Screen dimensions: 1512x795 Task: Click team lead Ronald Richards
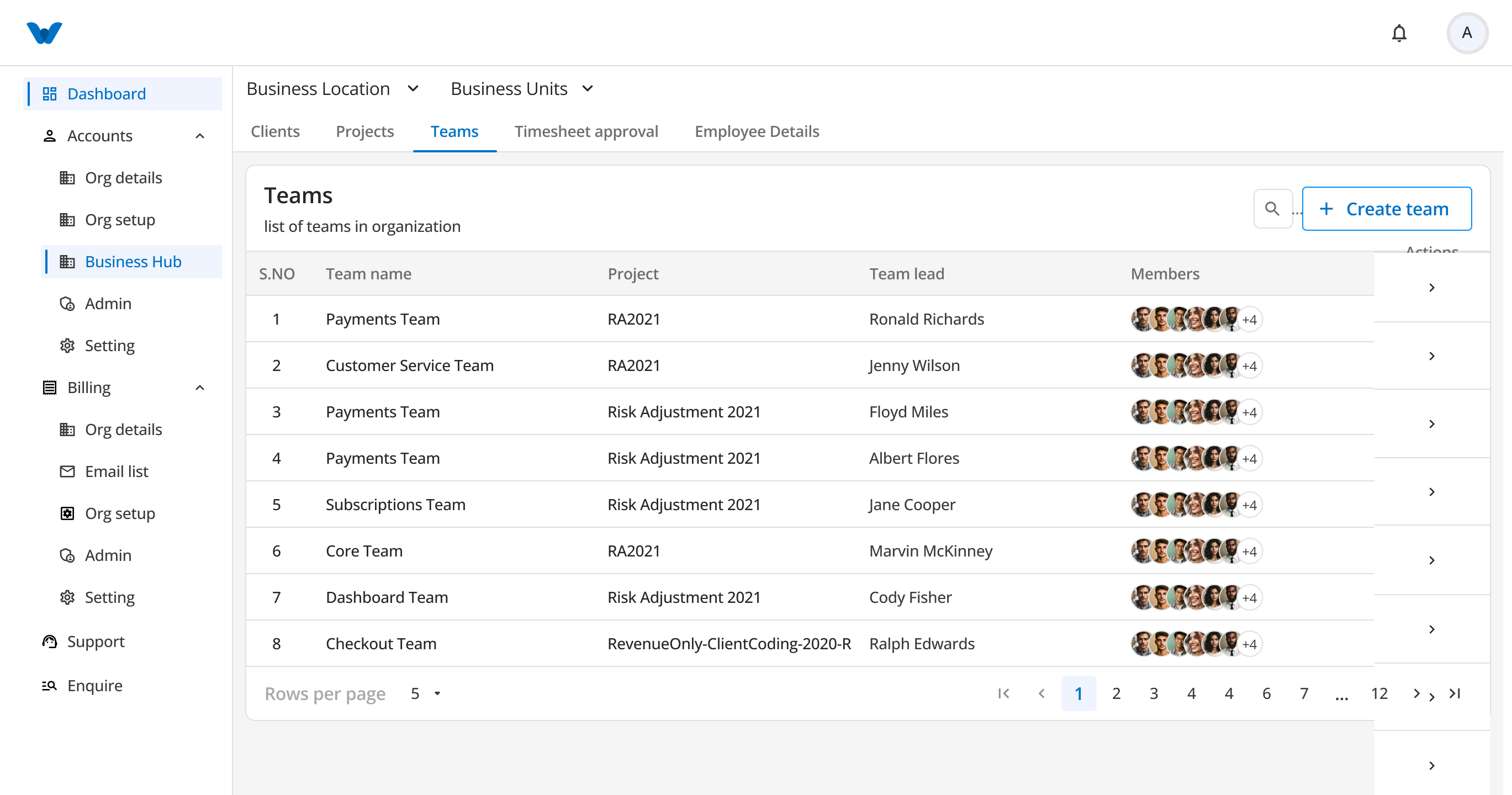(926, 319)
